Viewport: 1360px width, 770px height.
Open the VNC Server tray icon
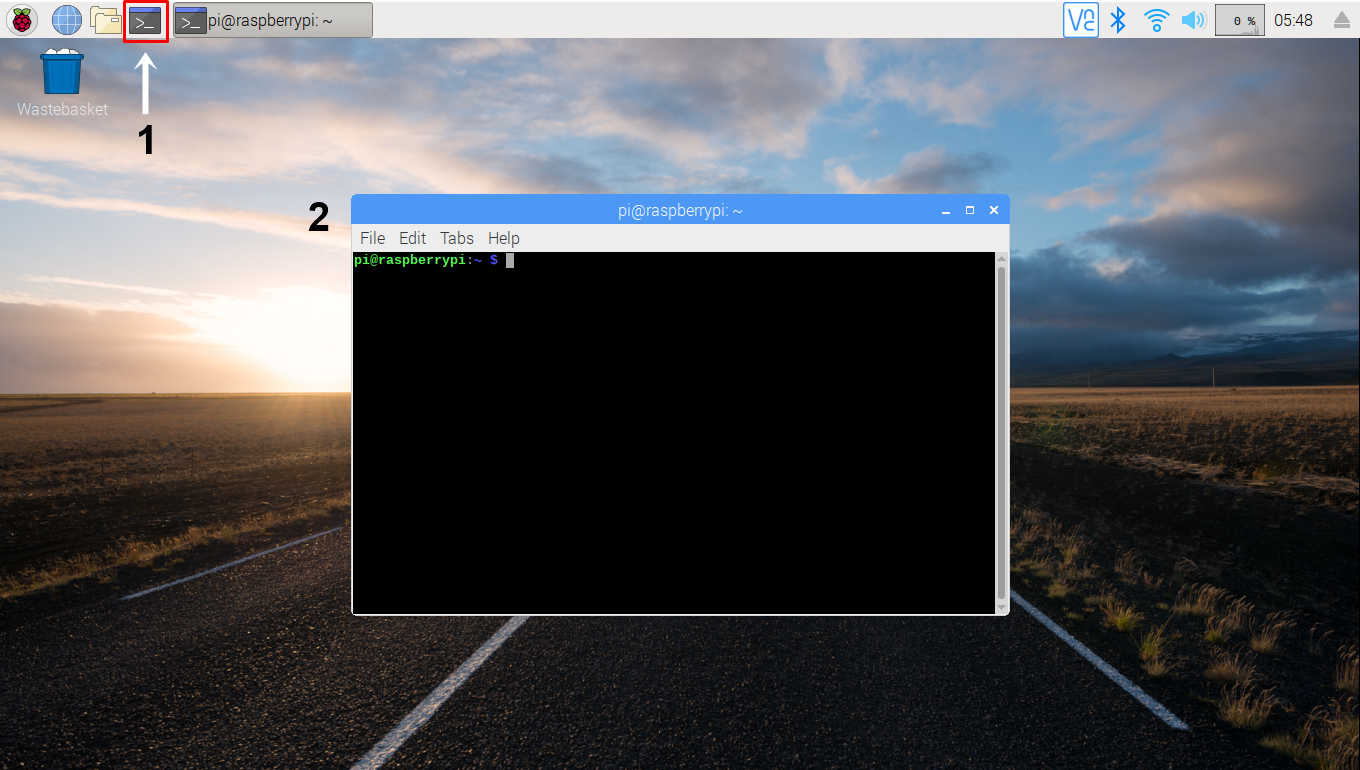pos(1081,20)
